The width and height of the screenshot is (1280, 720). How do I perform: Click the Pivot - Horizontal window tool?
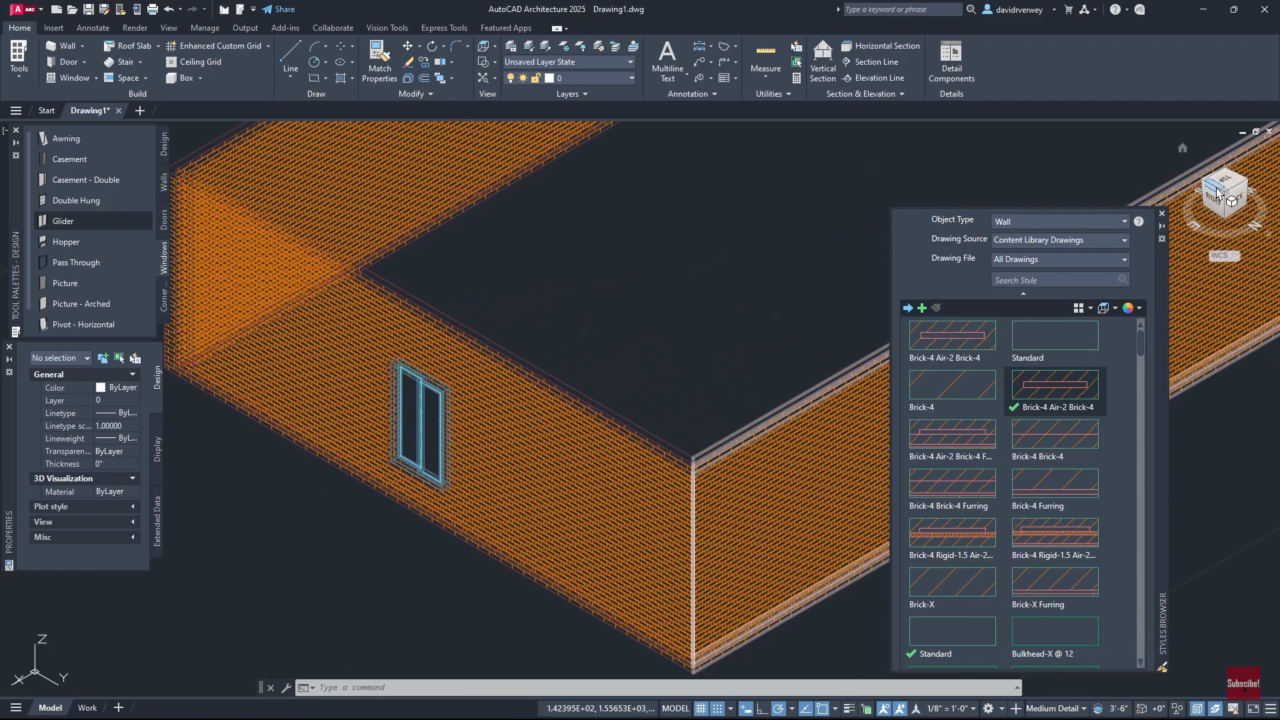tap(83, 324)
